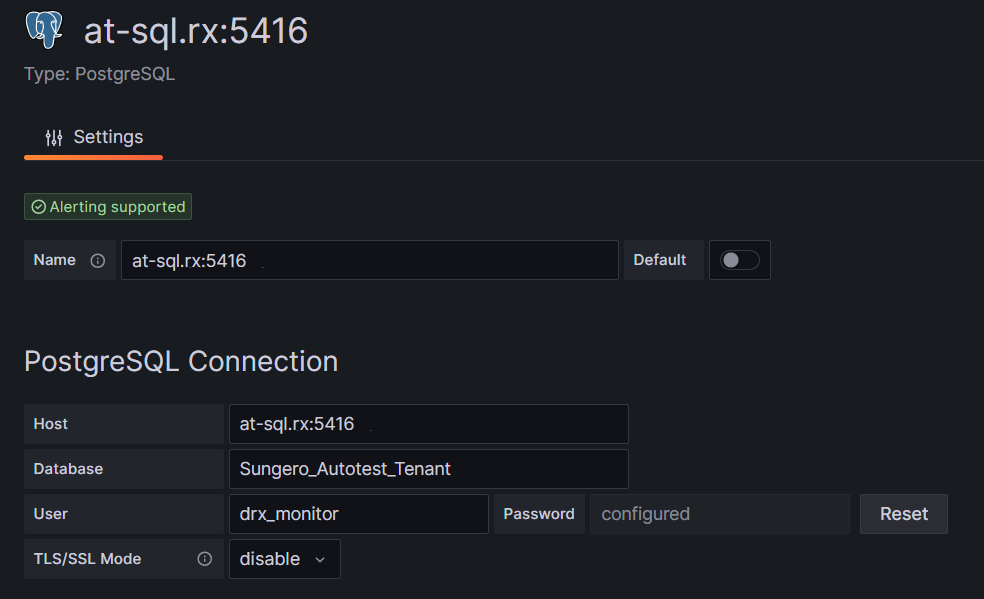This screenshot has height=599, width=984.
Task: Click the Alerting supported checkmark icon
Action: pos(39,207)
